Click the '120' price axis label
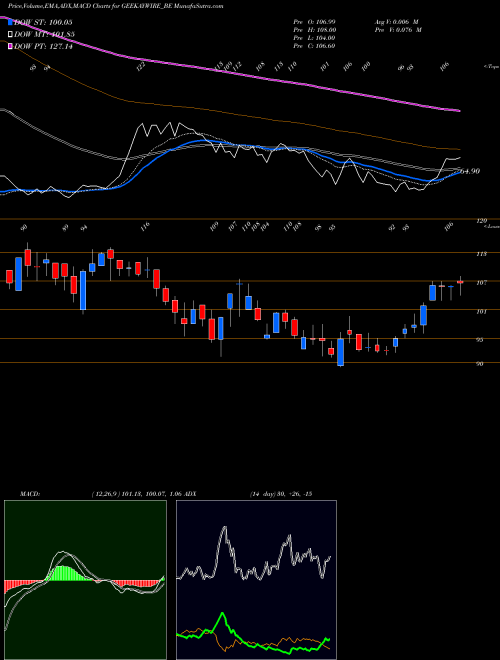Image resolution: width=500 pixels, height=660 pixels. click(x=482, y=221)
